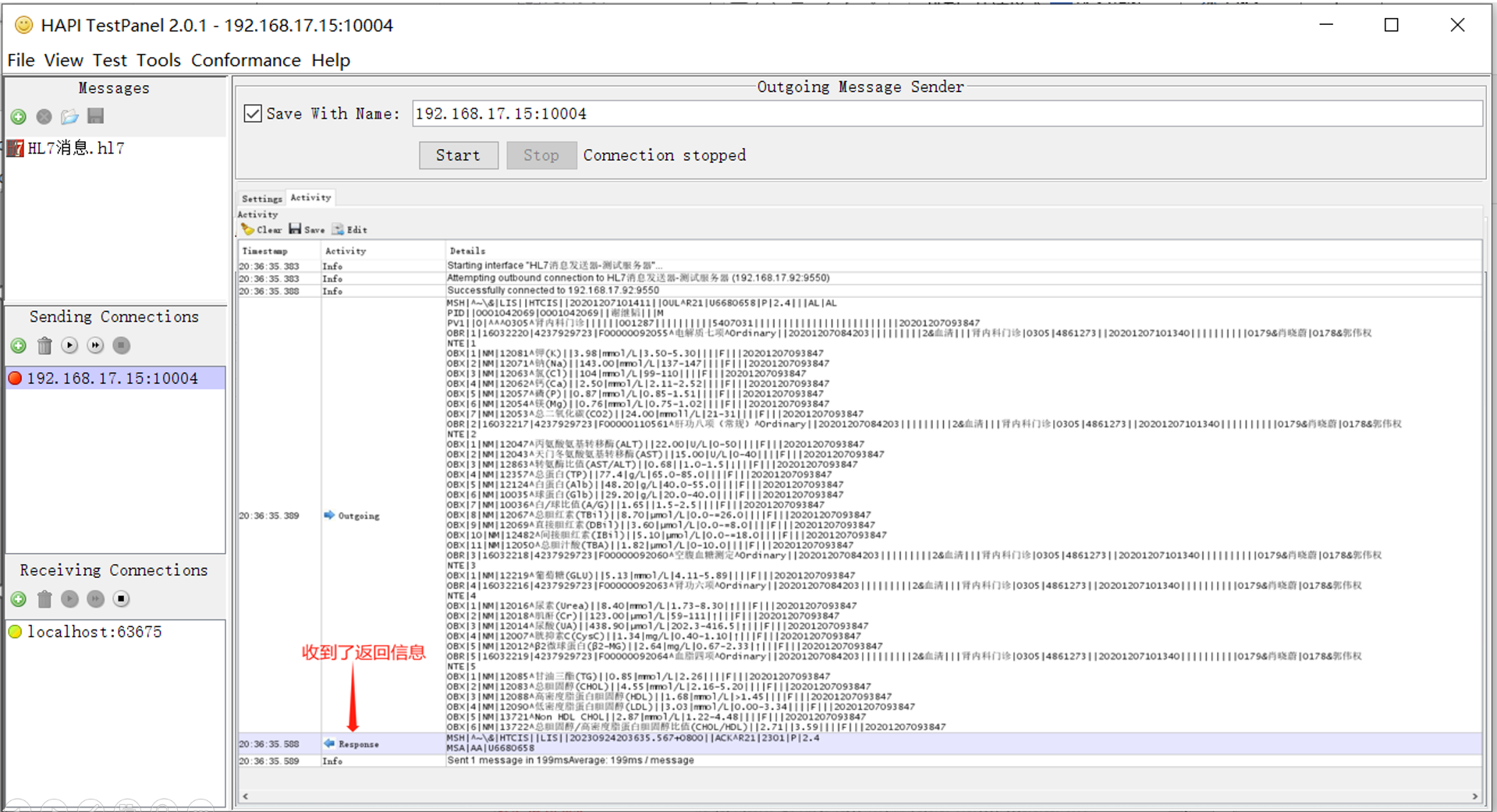Select HL7消息.hl7 in Messages list
Image resolution: width=1497 pixels, height=812 pixels.
[x=76, y=148]
